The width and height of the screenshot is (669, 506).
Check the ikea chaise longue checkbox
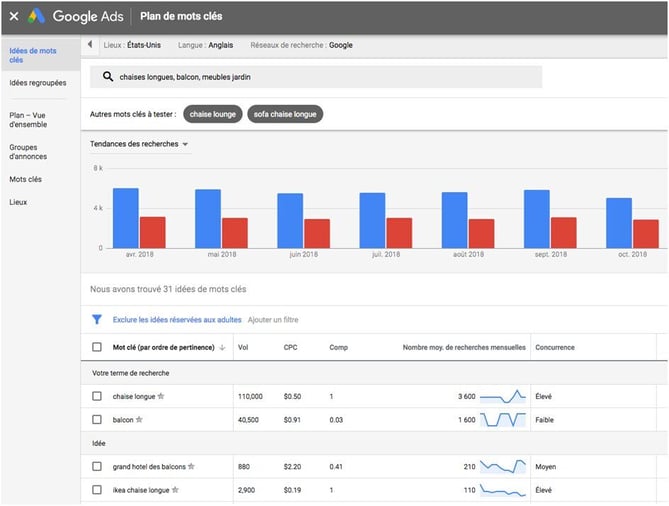point(97,490)
